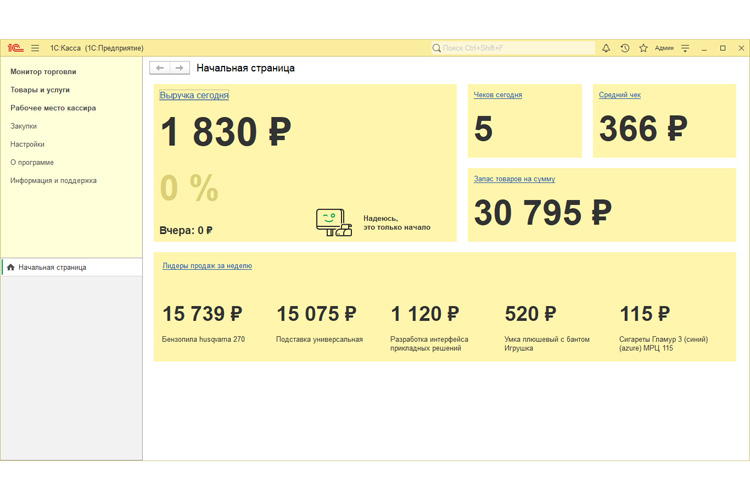Click the home icon in open pages panel
750x500 pixels.
(11, 268)
